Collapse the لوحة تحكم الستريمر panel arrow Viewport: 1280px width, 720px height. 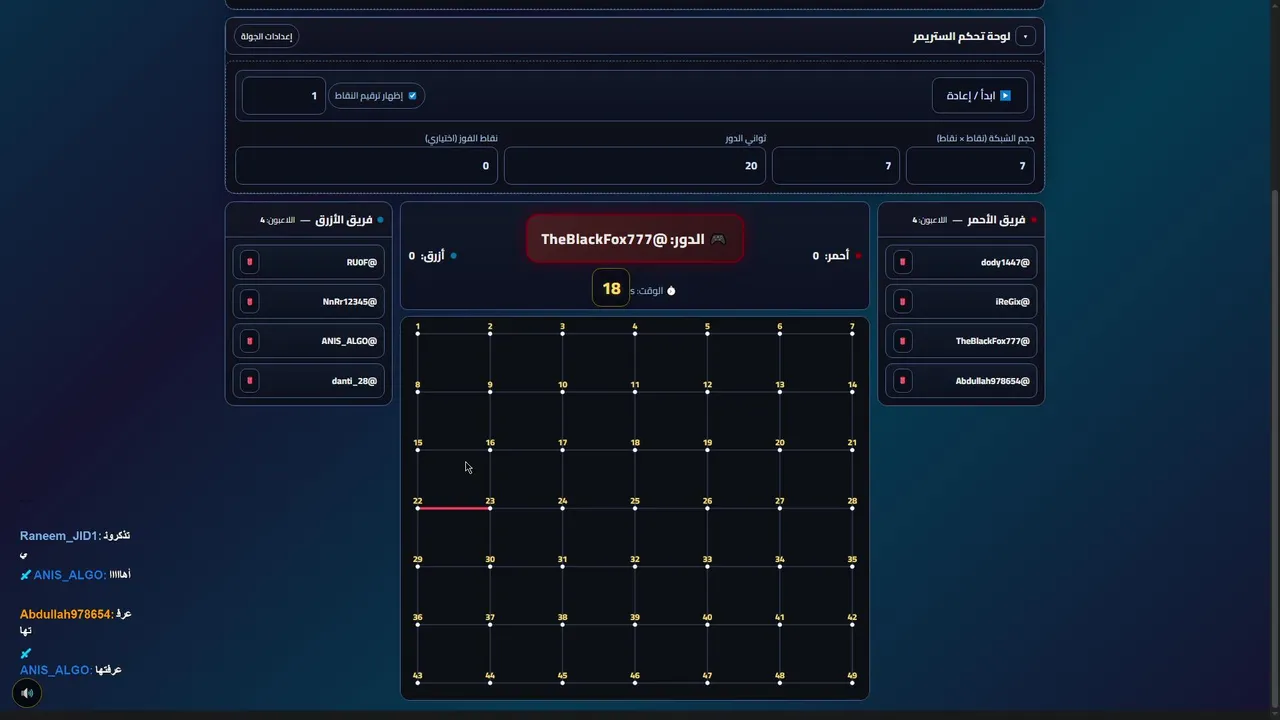coord(1025,36)
